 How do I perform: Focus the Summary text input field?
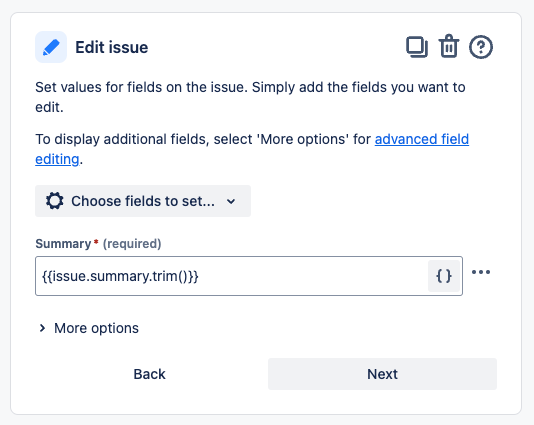point(232,276)
